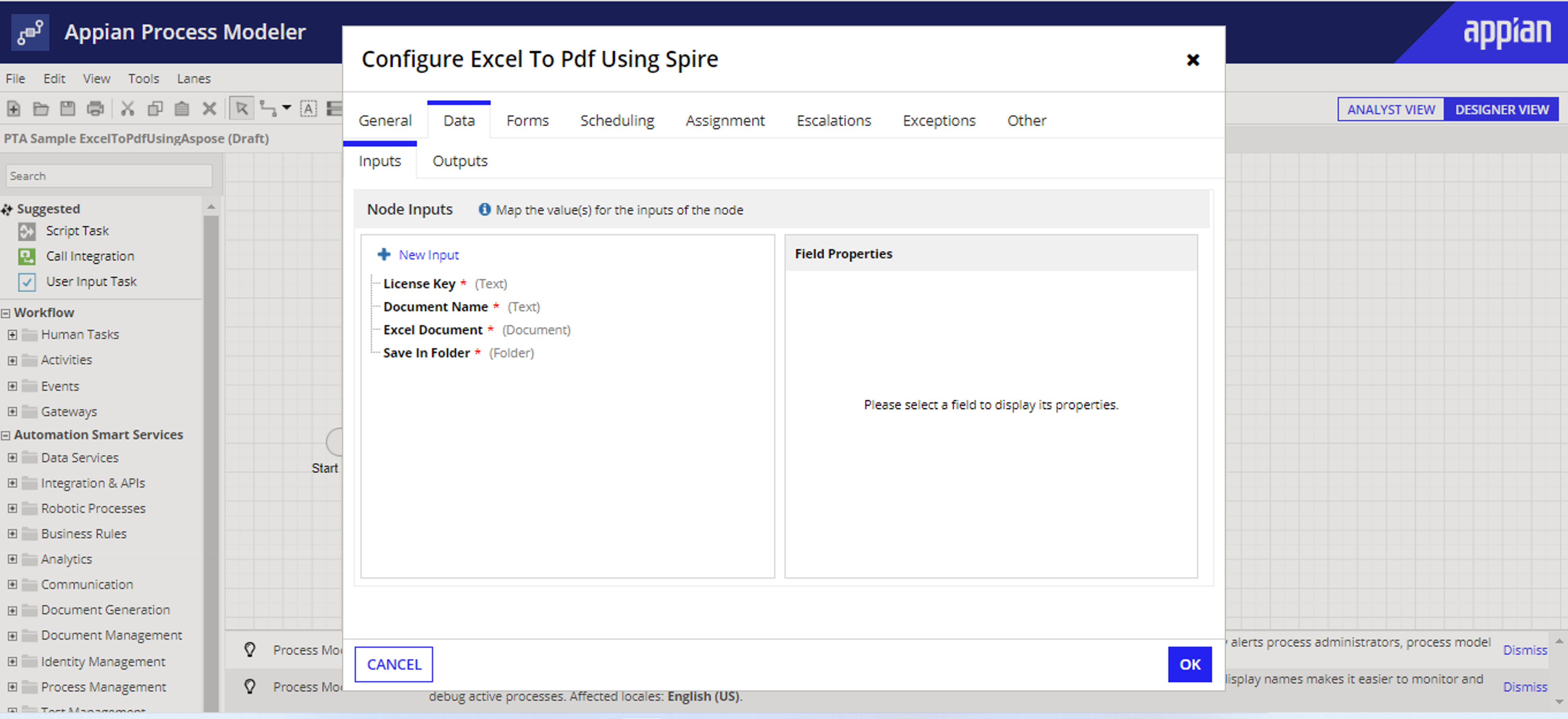1568x719 pixels.
Task: Switch to the Forms tab
Action: click(x=527, y=120)
